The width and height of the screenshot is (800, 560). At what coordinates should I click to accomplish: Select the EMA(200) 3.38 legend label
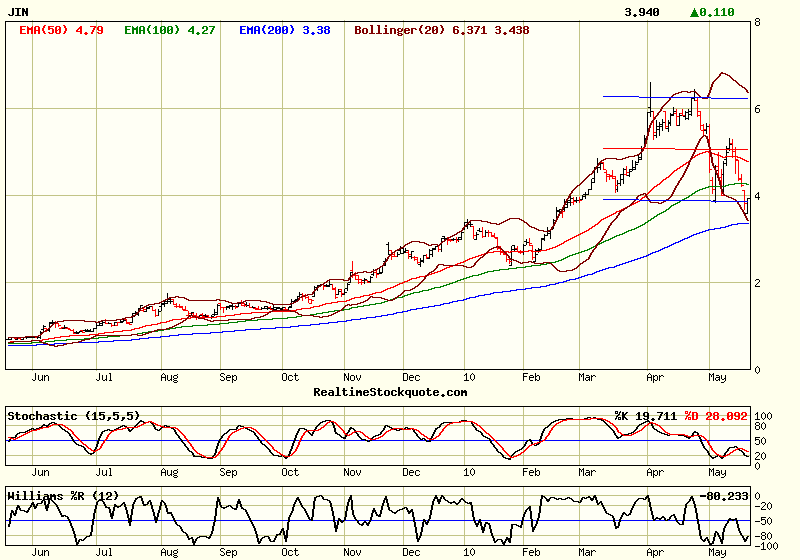click(284, 31)
